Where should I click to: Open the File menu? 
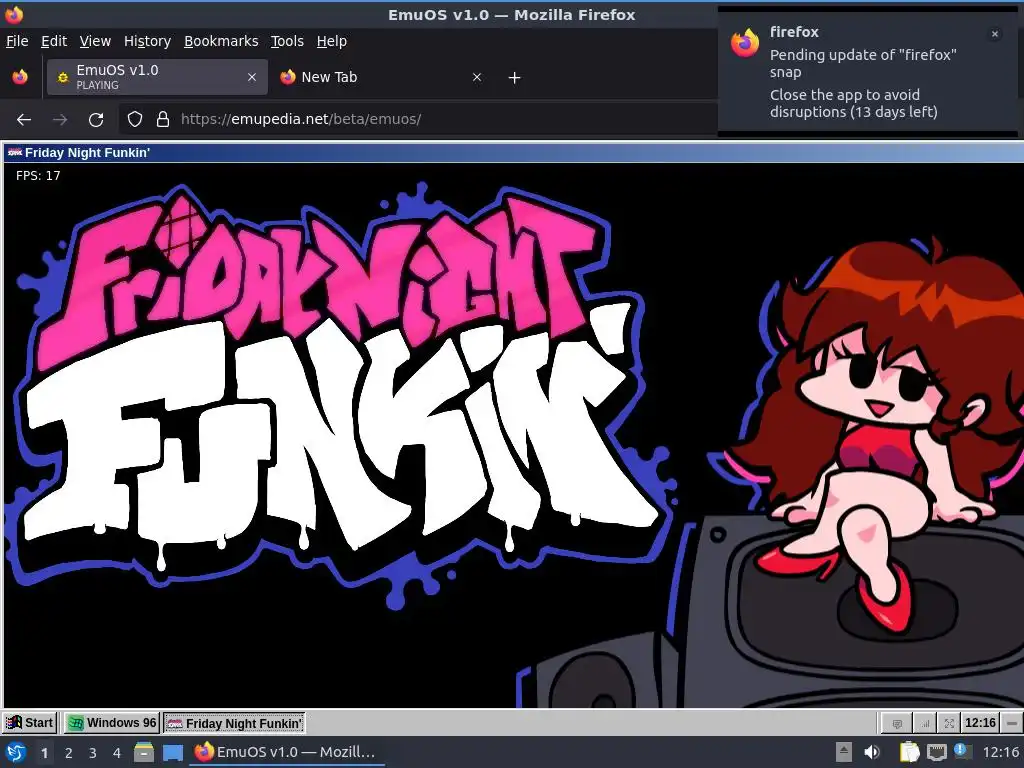coord(17,41)
